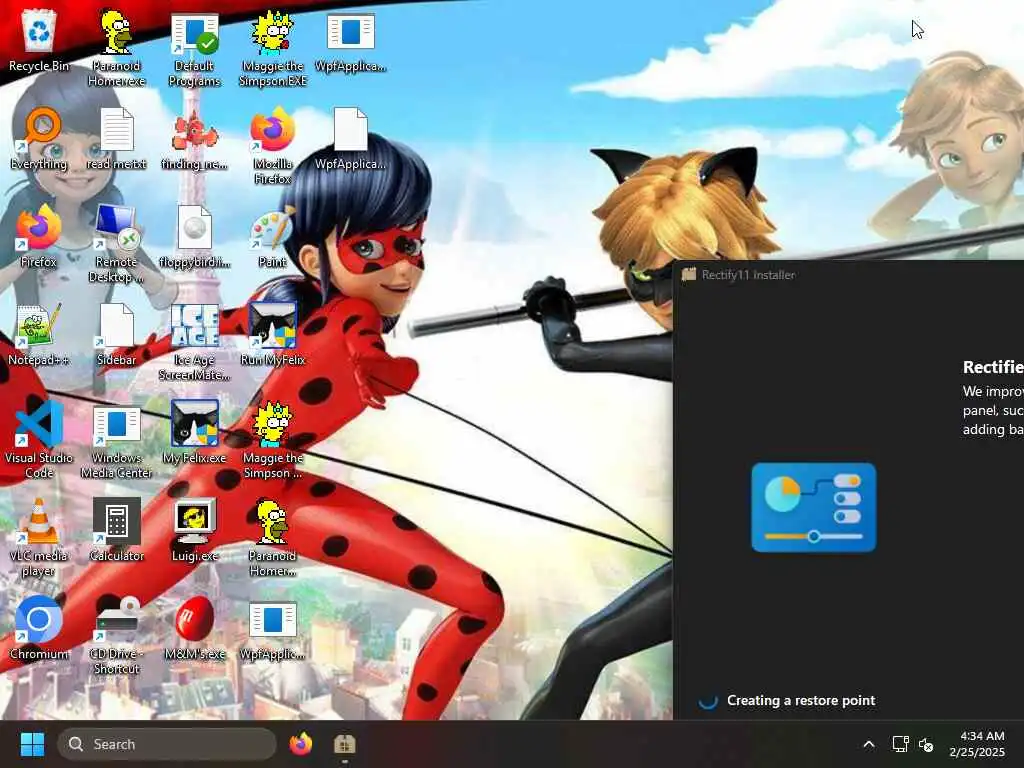Open the Recycle Bin desktop icon

click(x=39, y=40)
